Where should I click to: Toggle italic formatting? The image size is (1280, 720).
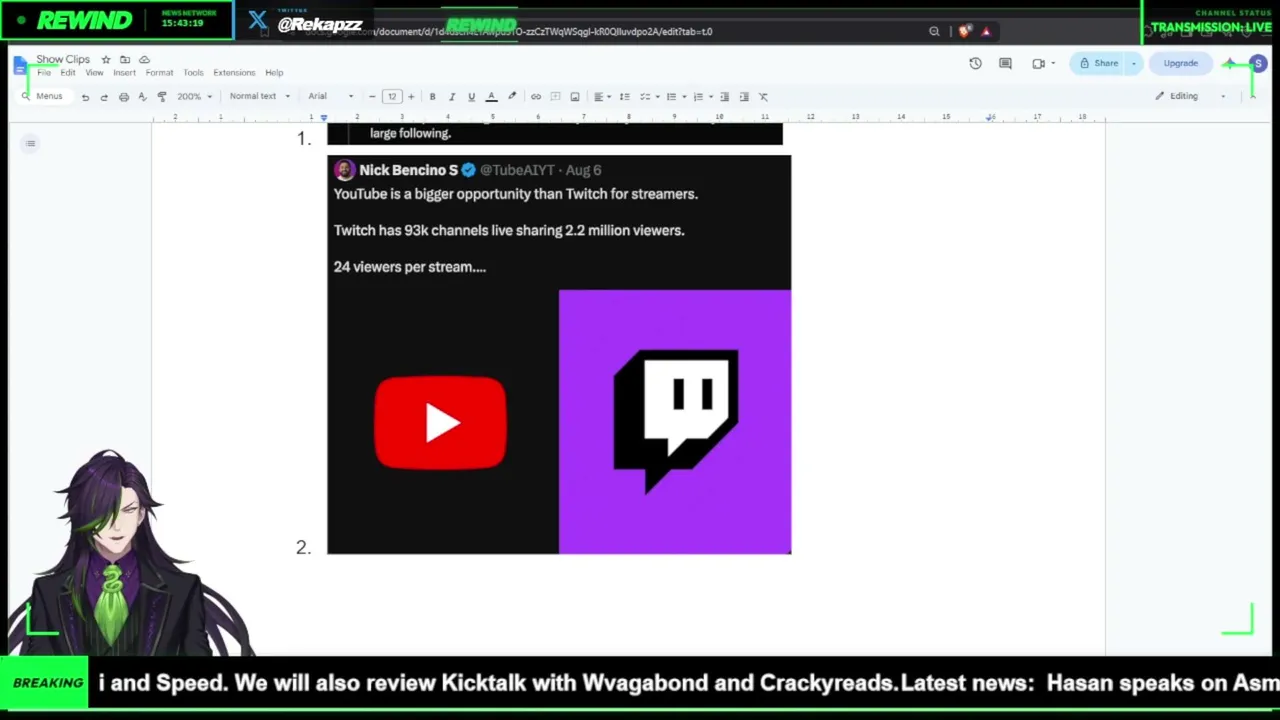pos(452,97)
